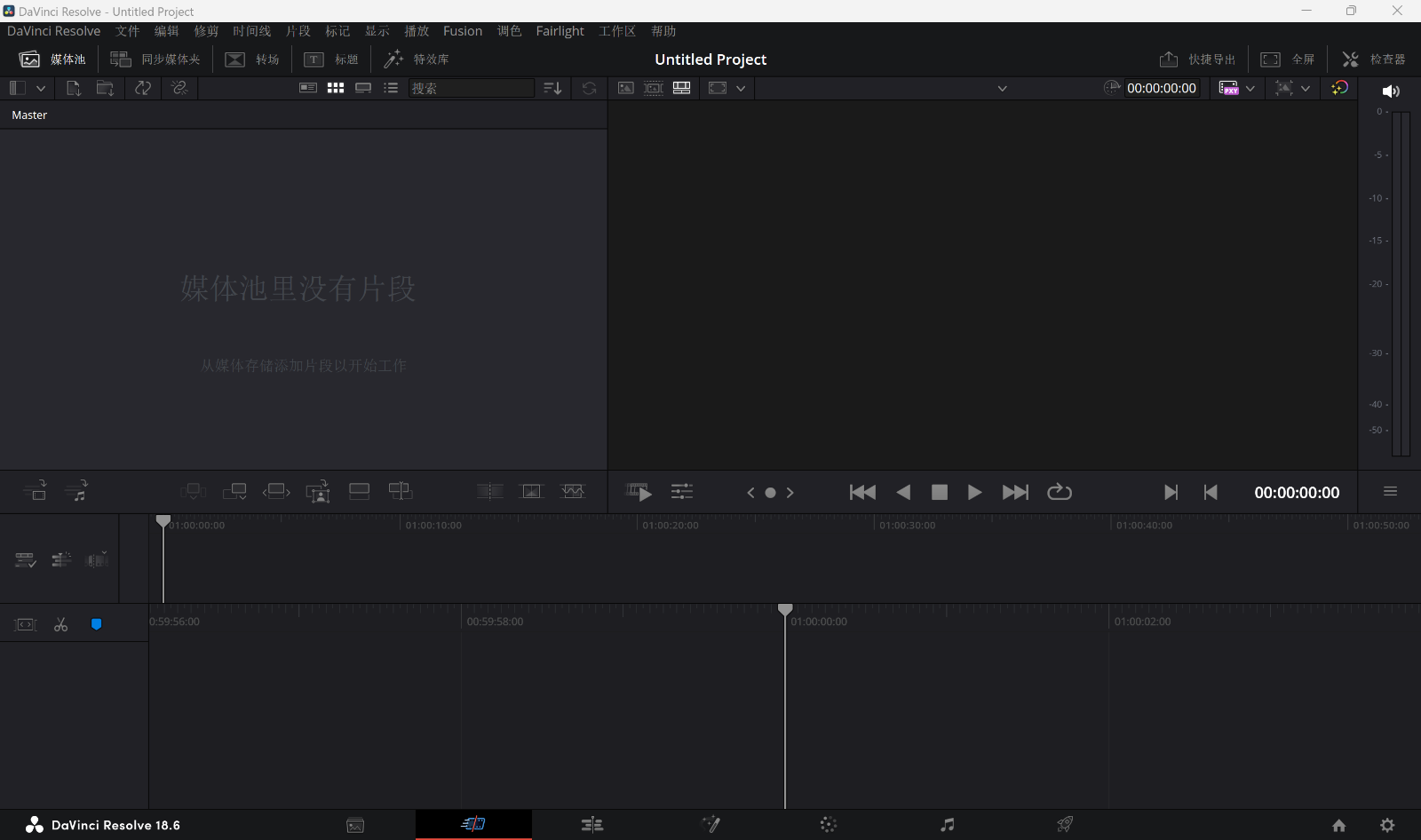Play forward
1421x840 pixels.
tap(974, 492)
